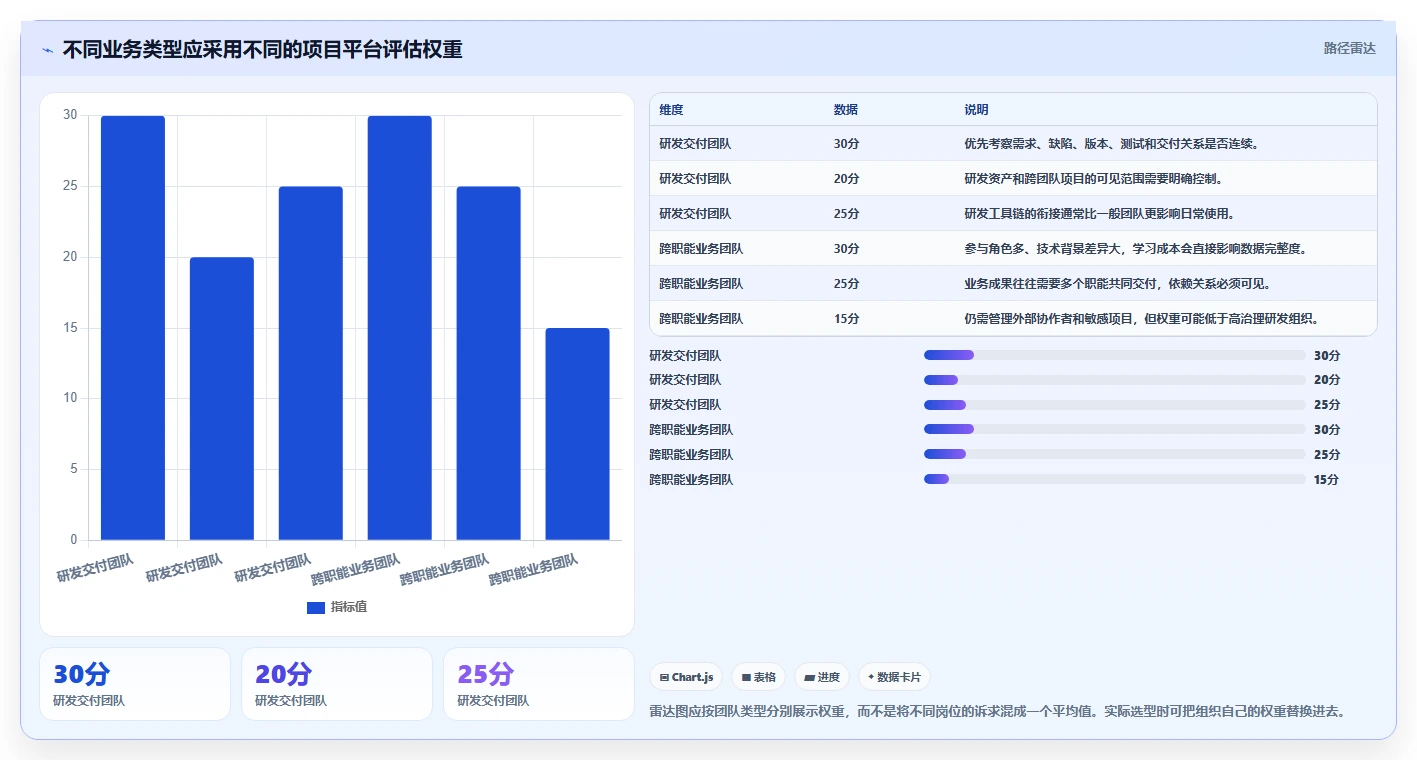
Task: Click the blue legend swatch for 指标值
Action: point(316,607)
